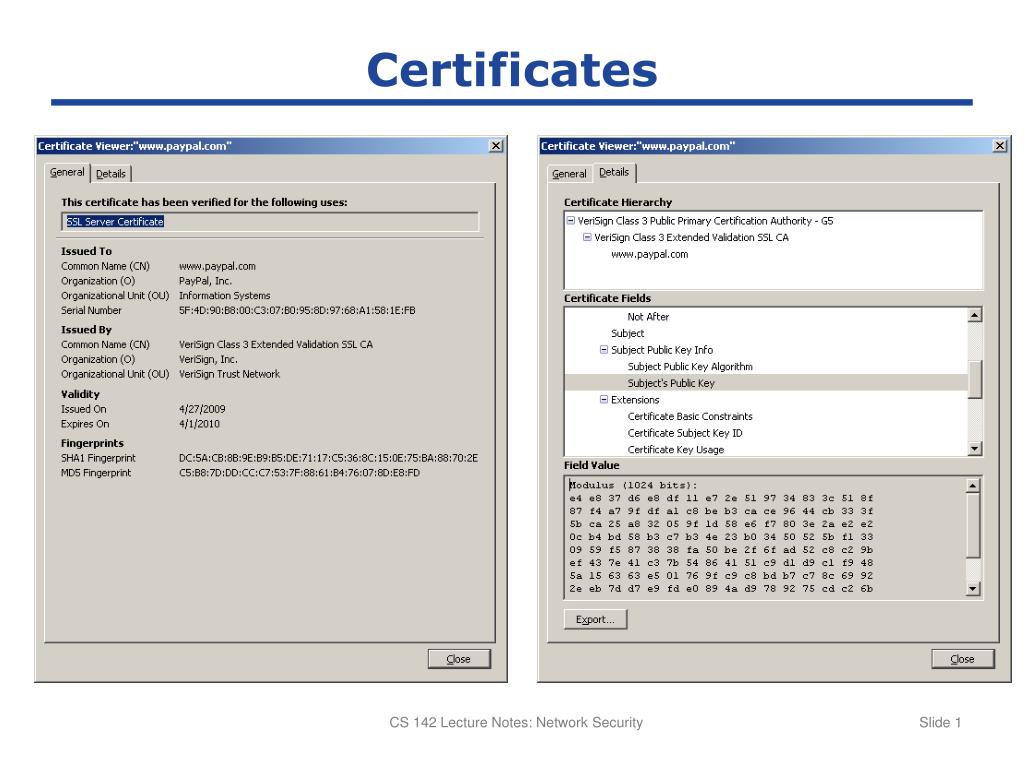
Task: Select VeriSign Class 3 Extended Validation SSL CA in hierarchy
Action: coord(692,237)
